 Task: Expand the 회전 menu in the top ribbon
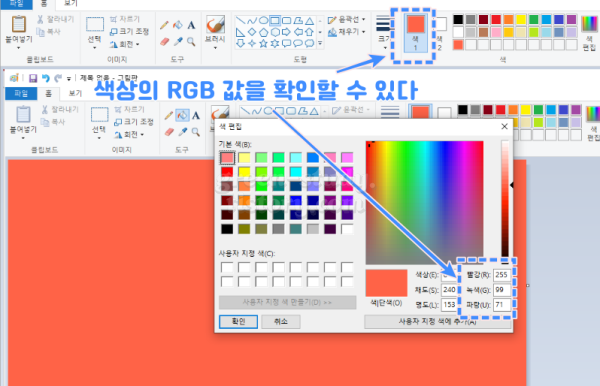(x=138, y=44)
